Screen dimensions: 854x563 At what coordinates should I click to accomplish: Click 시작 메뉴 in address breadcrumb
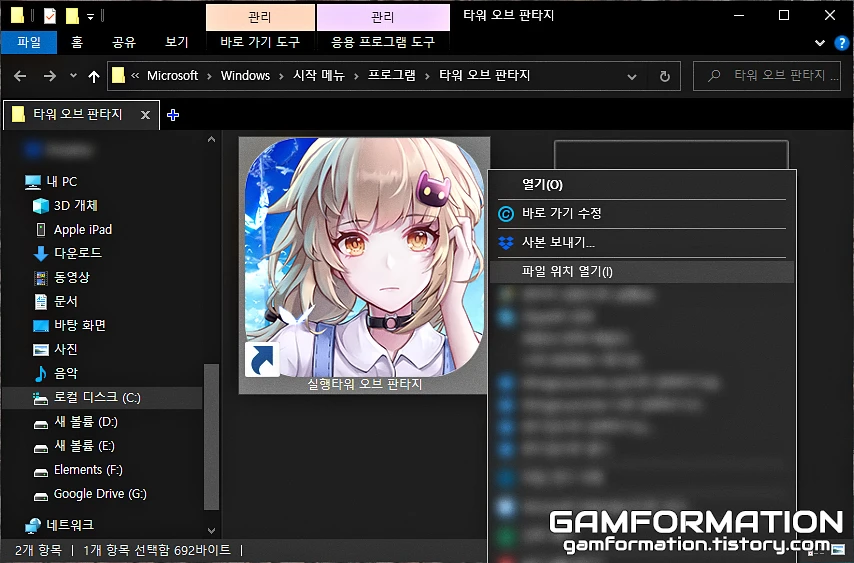pos(319,76)
